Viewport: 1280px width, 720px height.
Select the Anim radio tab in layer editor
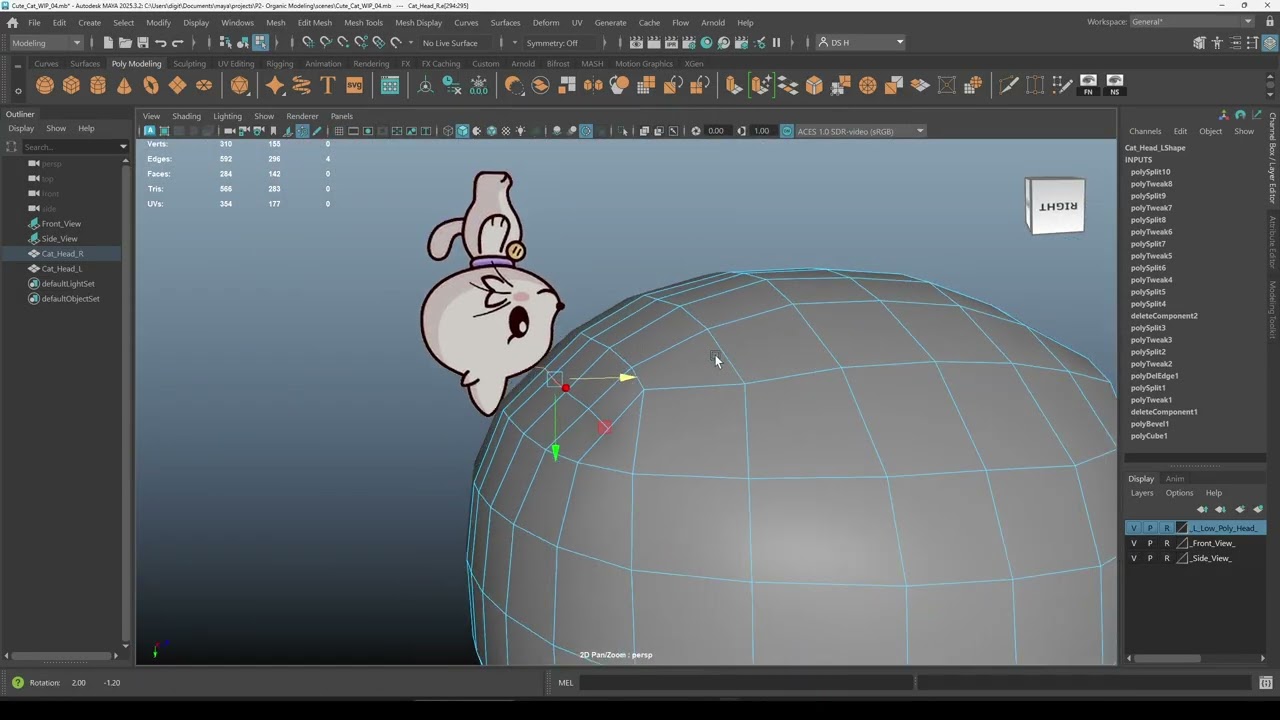(x=1175, y=478)
